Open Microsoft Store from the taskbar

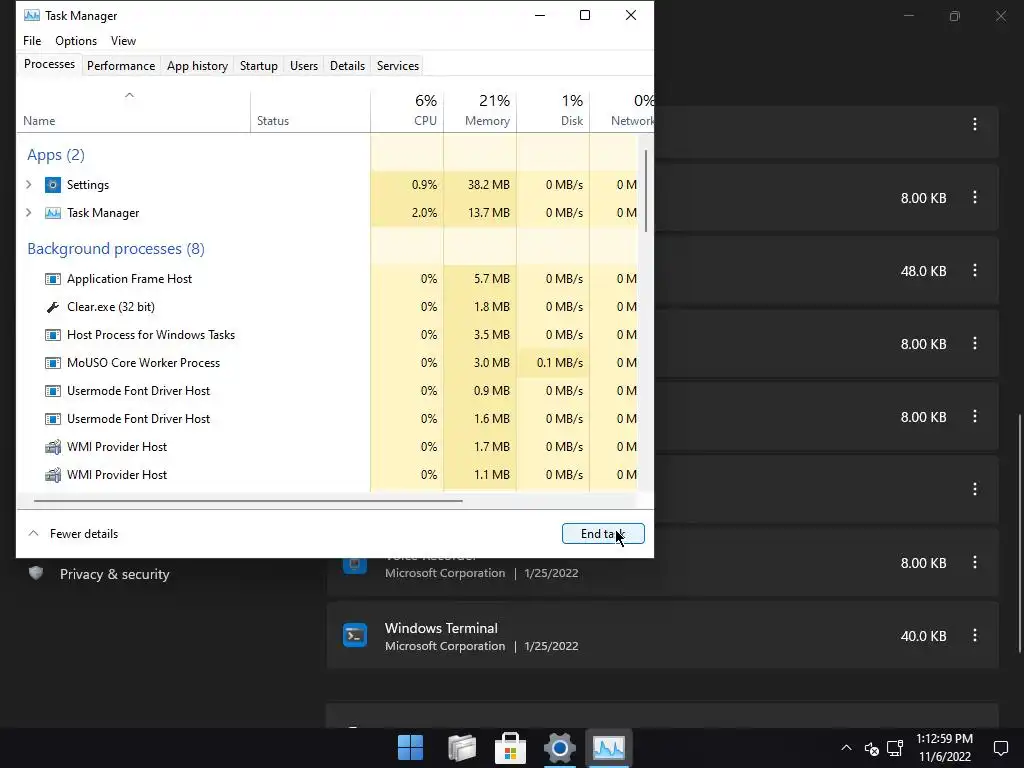click(x=511, y=748)
